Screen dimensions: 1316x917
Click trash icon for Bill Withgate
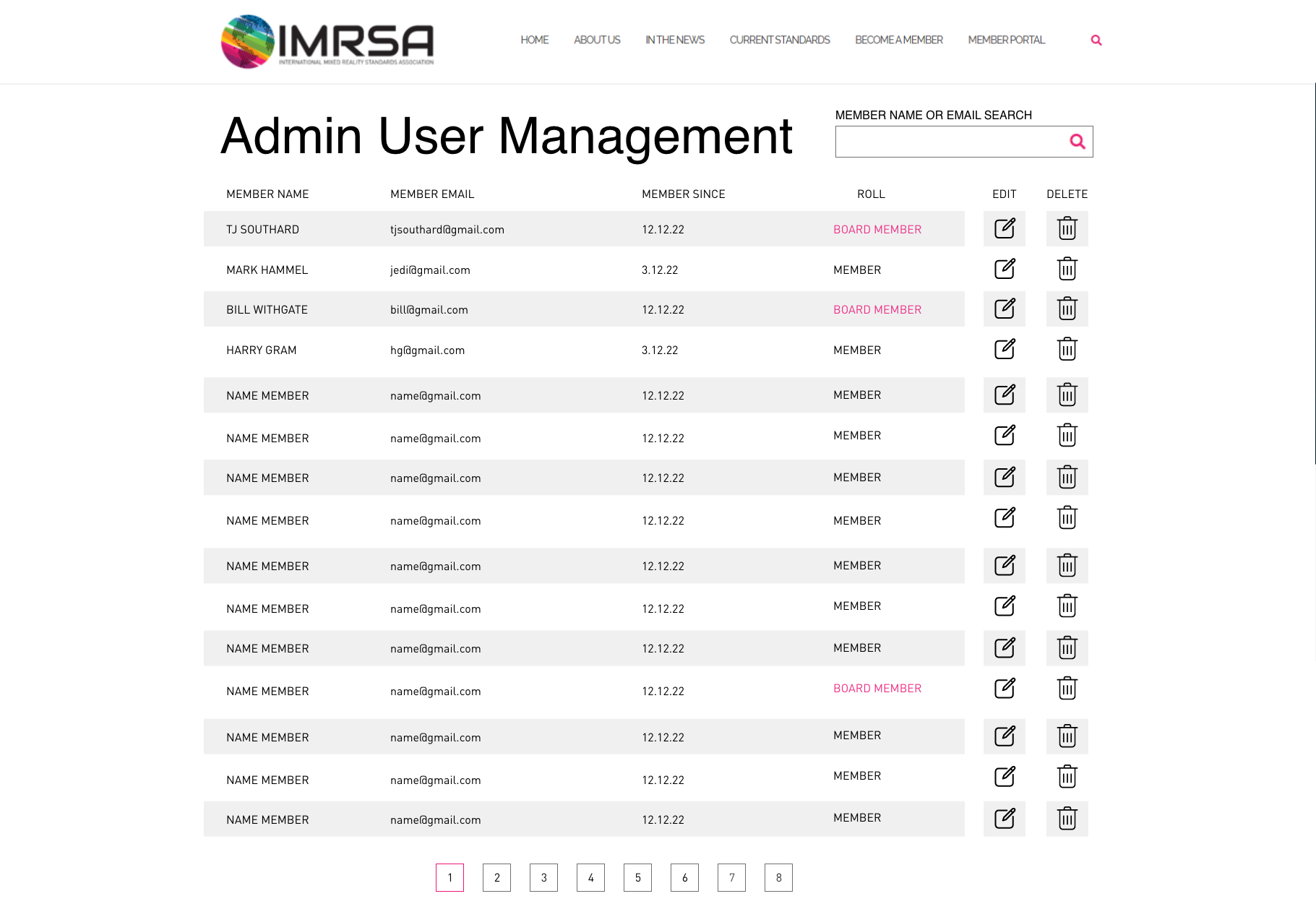1067,309
